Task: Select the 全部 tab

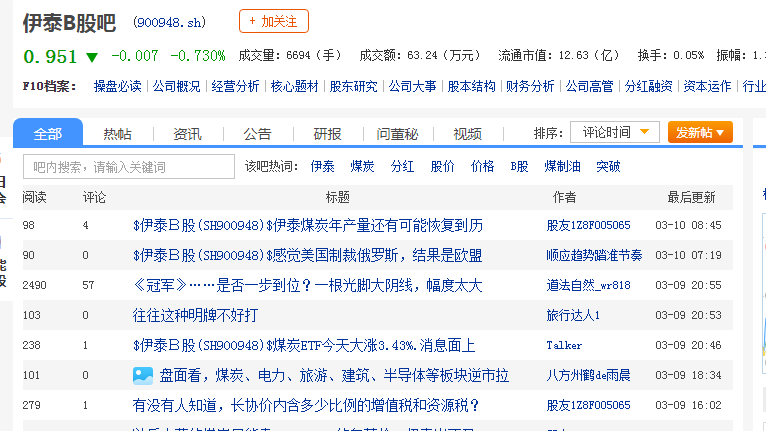Action: 48,133
